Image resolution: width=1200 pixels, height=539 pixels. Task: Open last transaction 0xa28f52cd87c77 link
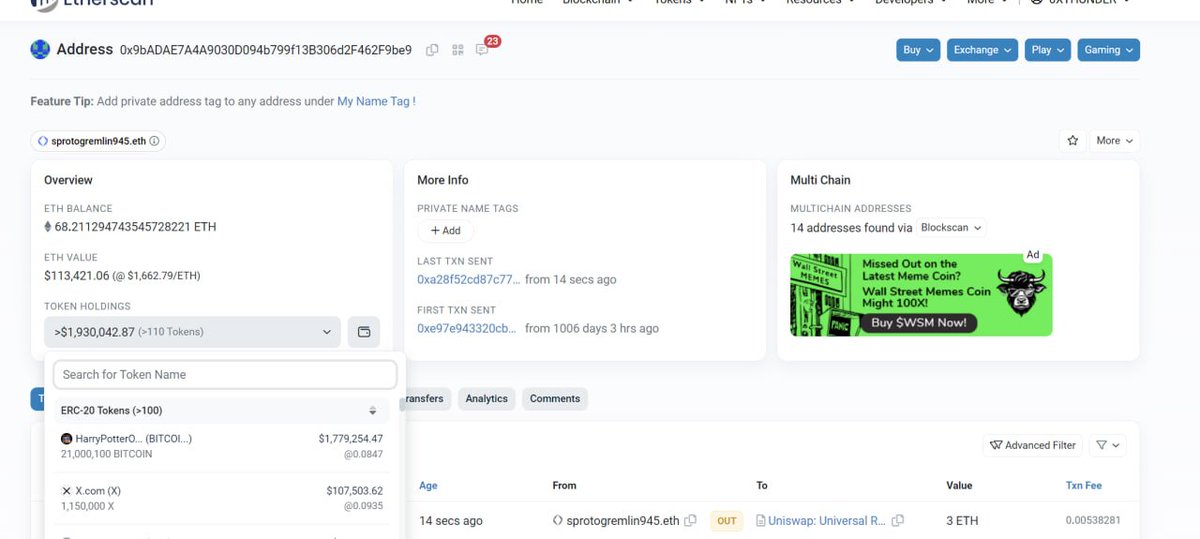click(469, 279)
